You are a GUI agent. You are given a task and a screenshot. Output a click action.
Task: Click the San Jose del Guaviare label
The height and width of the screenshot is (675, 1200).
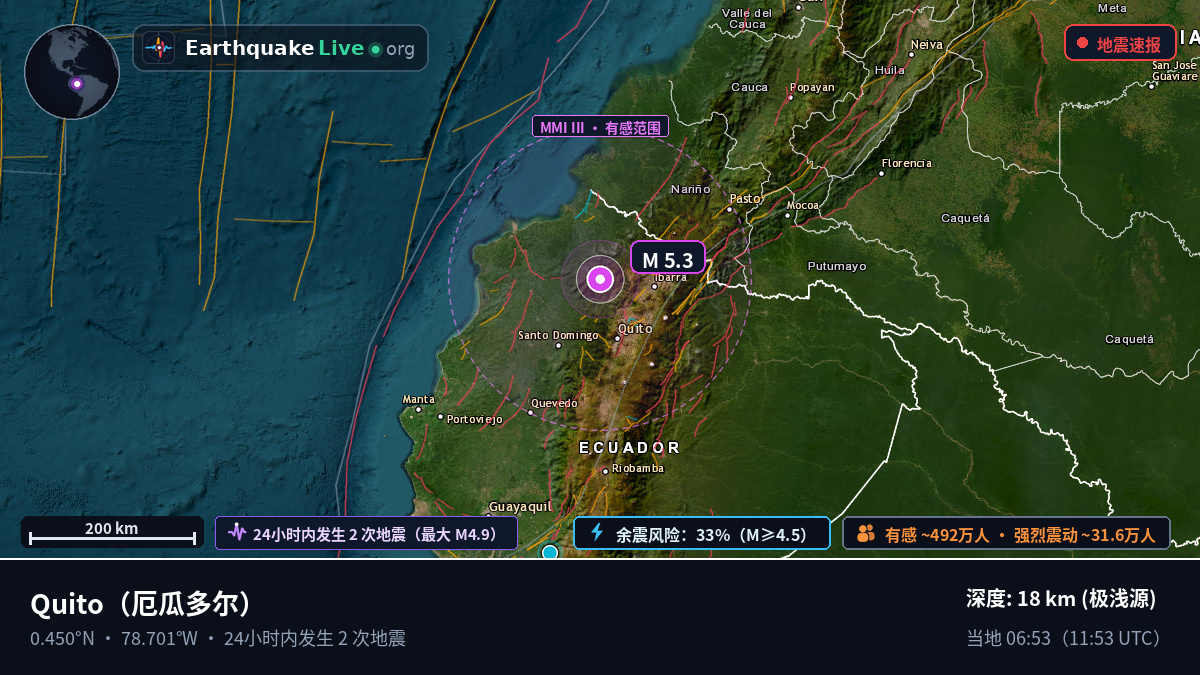click(1174, 70)
